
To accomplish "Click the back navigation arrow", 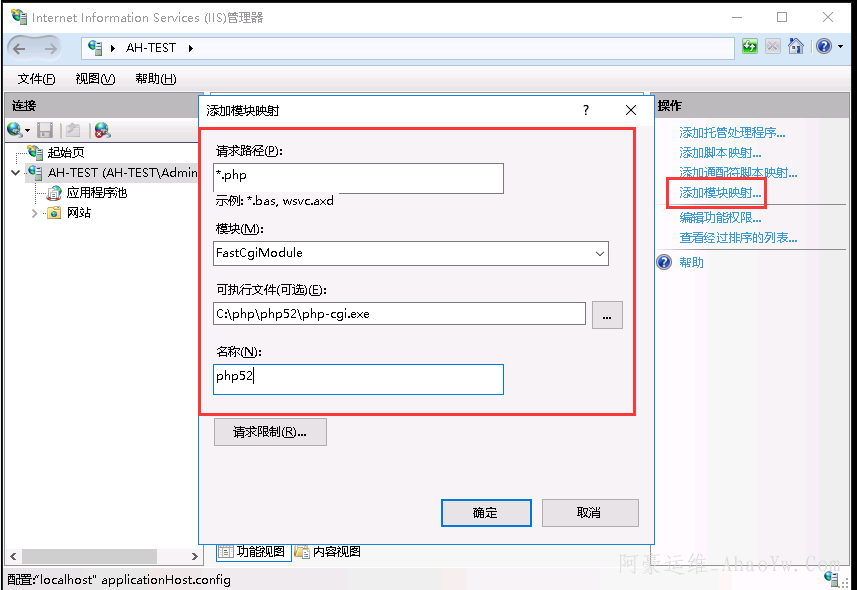I will click(20, 48).
